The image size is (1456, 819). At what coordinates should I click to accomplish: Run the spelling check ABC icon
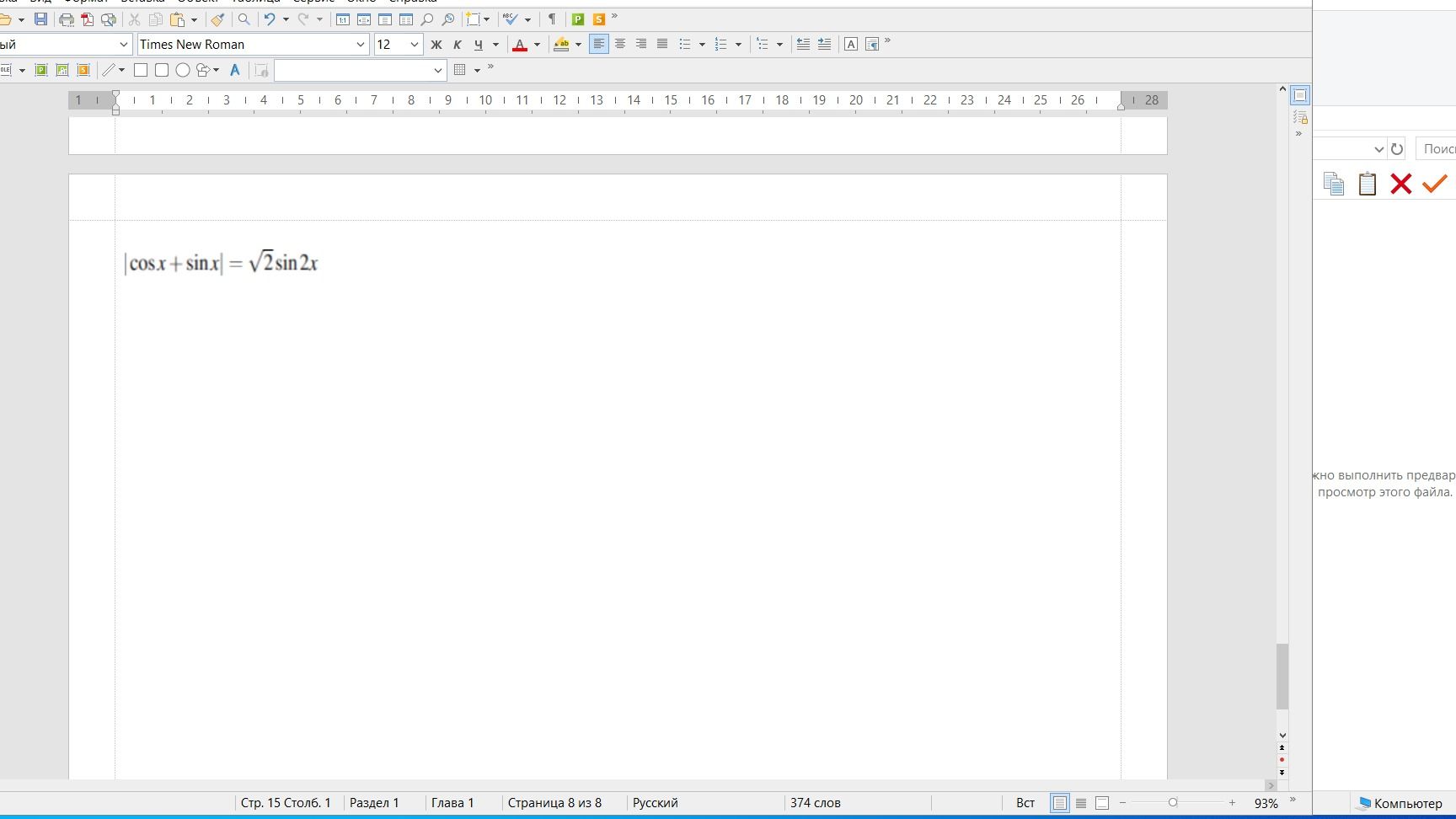pos(510,19)
